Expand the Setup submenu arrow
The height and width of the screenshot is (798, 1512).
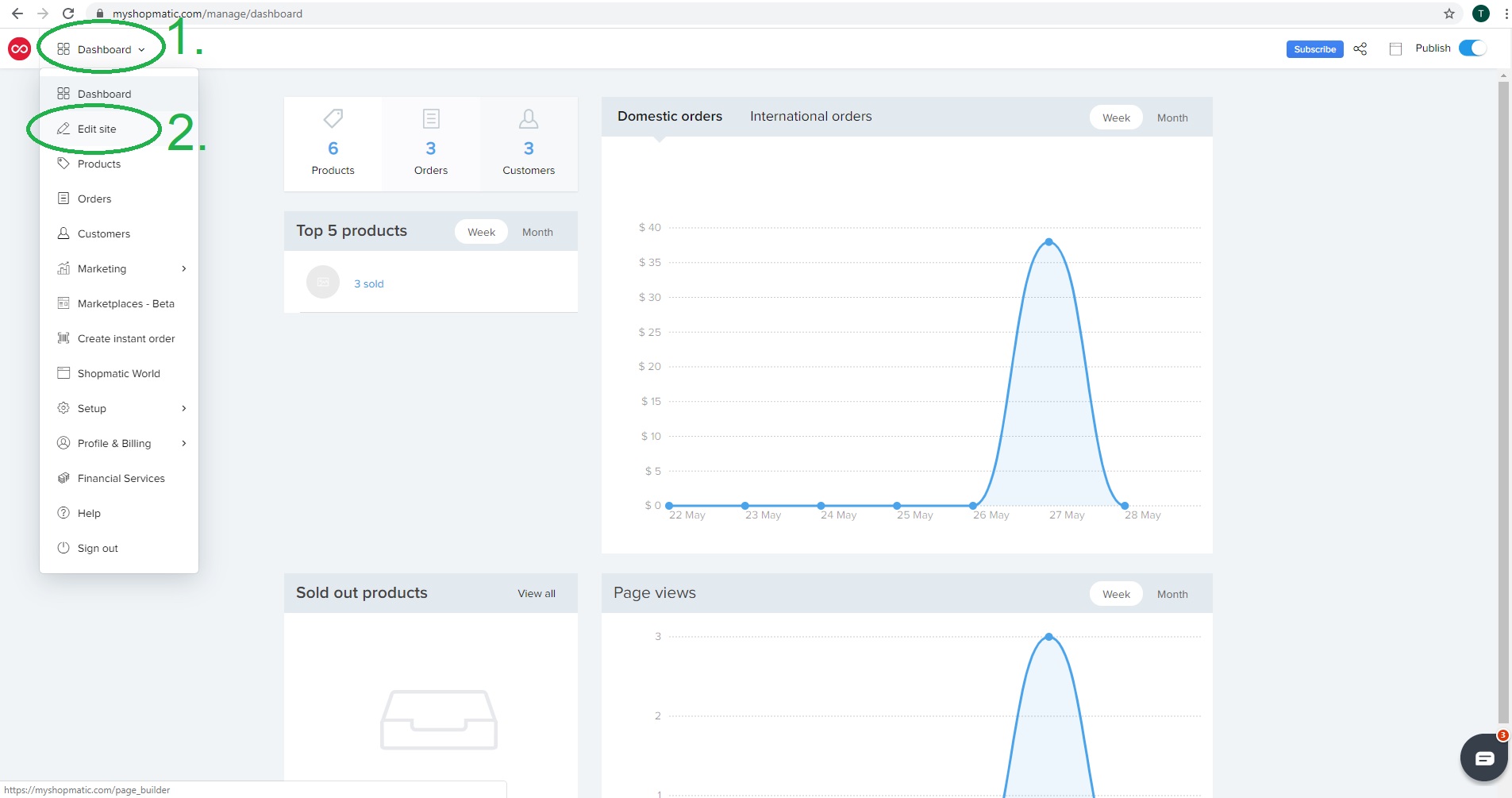click(x=184, y=408)
